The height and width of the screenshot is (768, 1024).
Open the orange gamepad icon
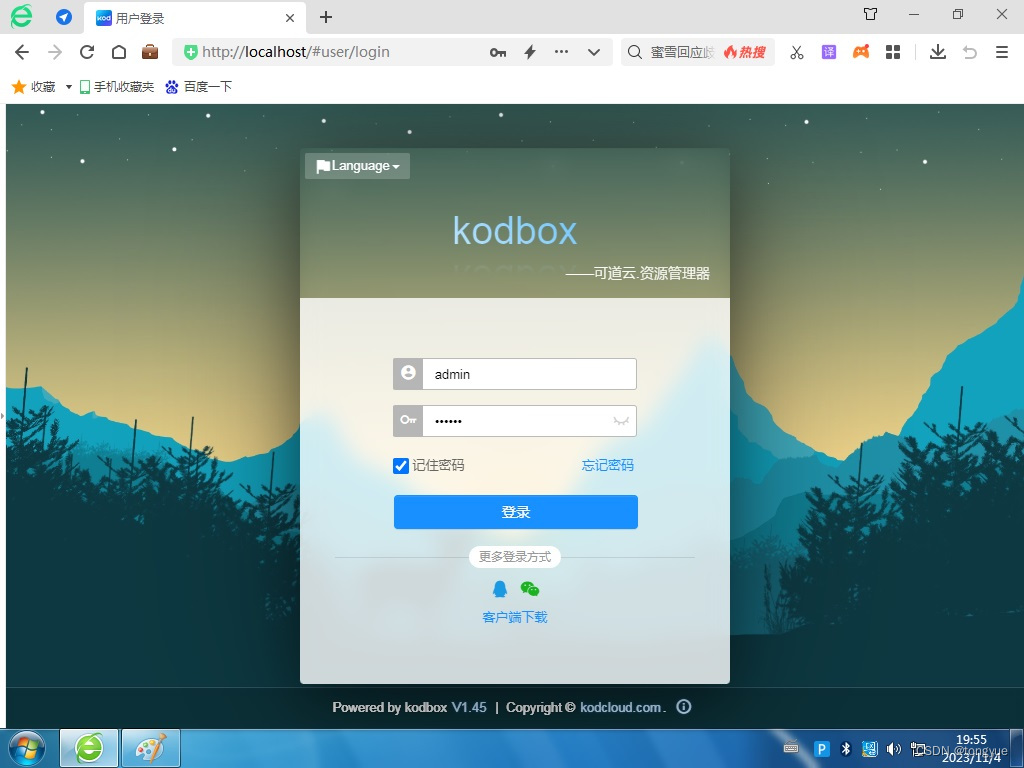(861, 52)
